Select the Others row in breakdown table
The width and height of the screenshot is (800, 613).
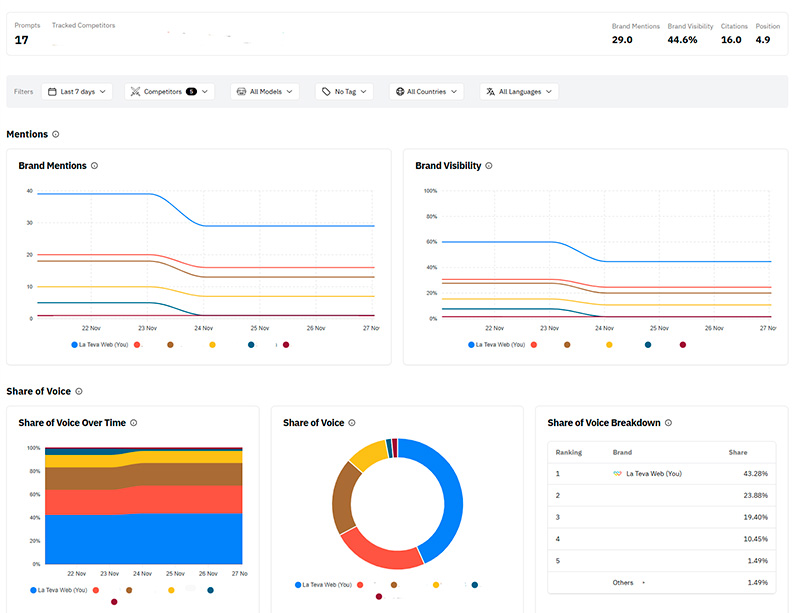(x=660, y=581)
